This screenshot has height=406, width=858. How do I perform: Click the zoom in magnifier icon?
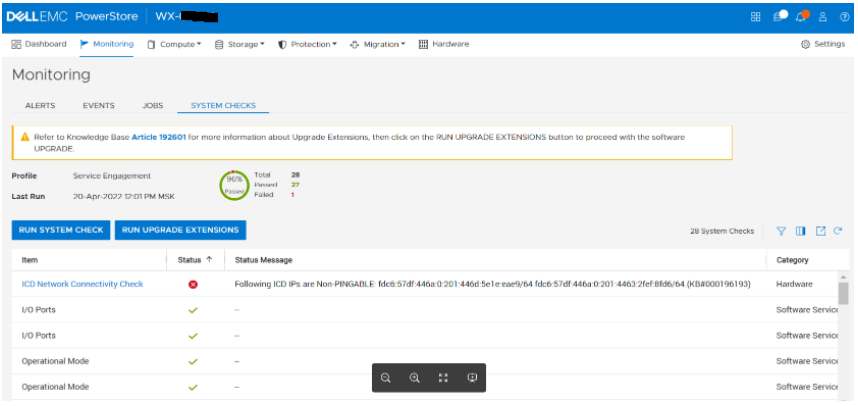pyautogui.click(x=415, y=378)
